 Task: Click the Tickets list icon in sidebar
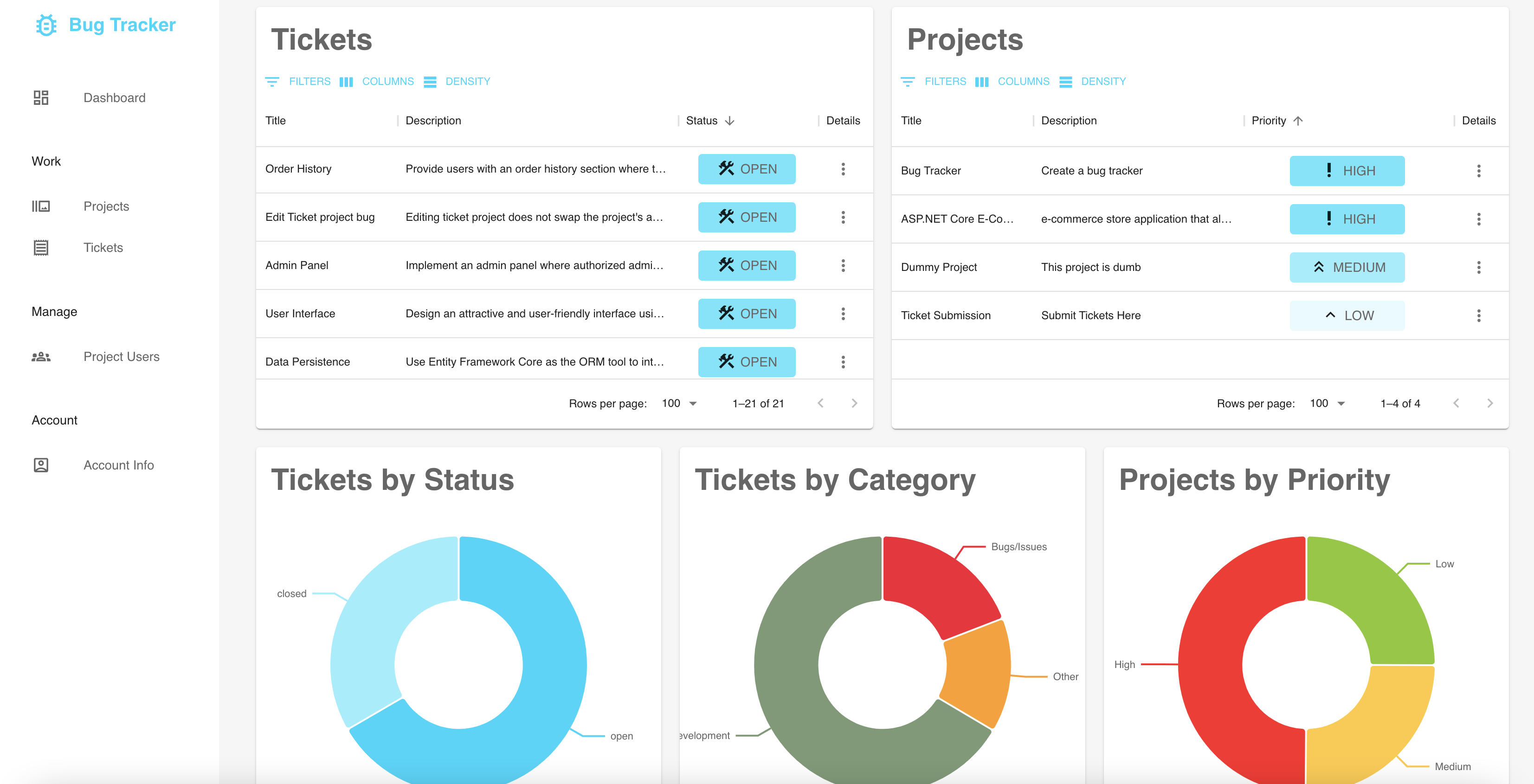40,248
